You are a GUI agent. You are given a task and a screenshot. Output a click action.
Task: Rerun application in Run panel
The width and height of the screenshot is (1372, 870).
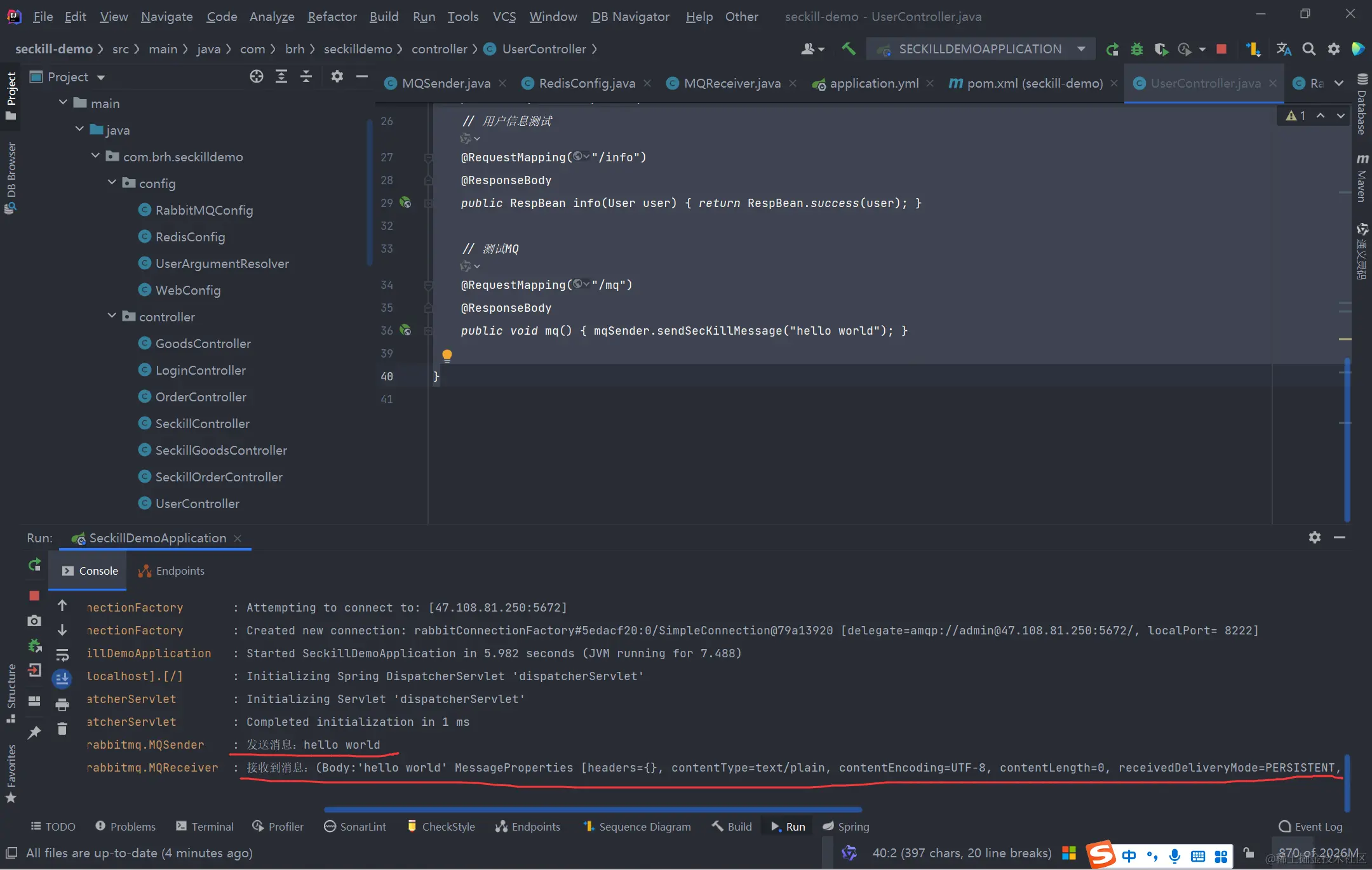click(34, 565)
